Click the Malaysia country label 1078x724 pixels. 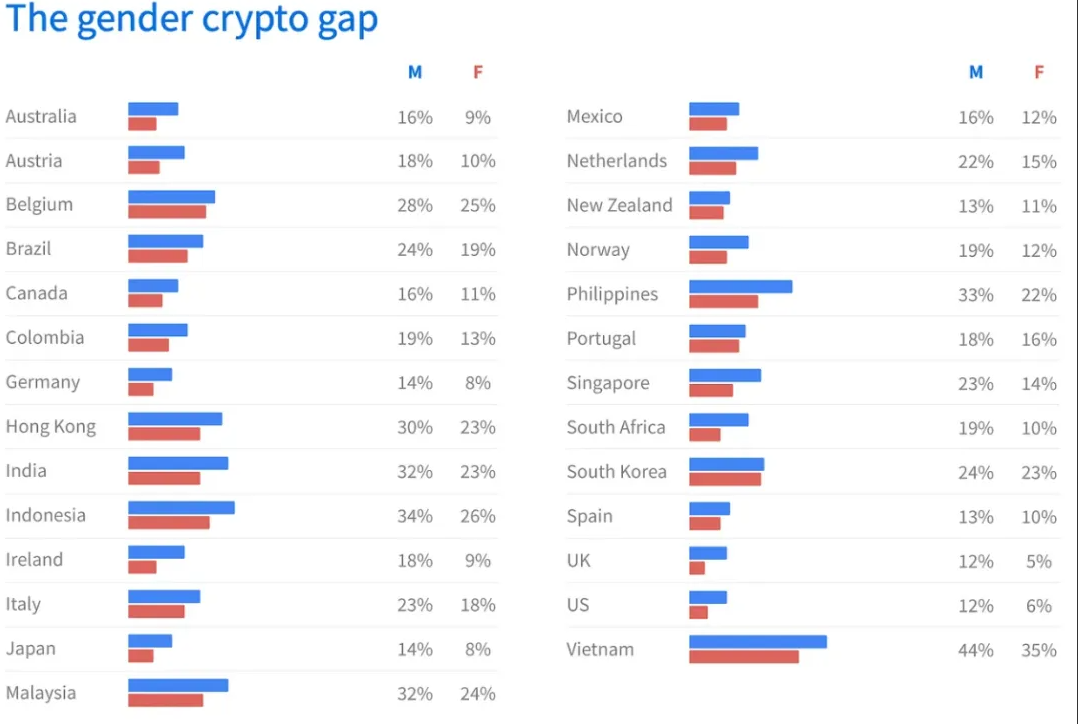point(41,693)
